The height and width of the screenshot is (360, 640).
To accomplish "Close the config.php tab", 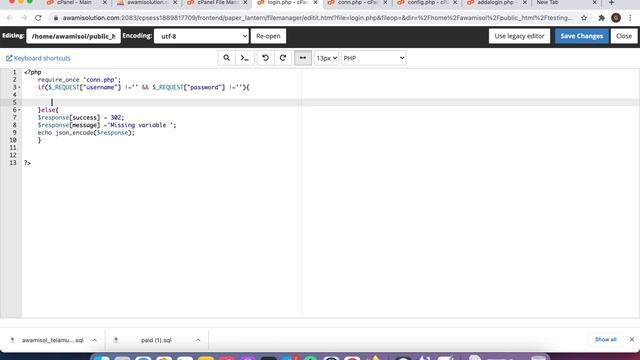I will [455, 3].
